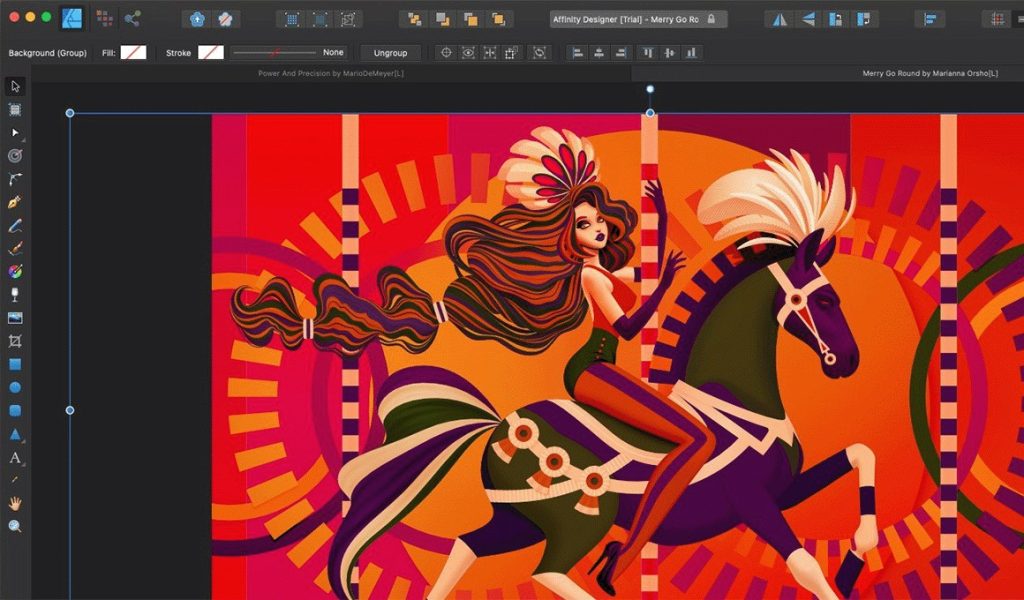The width and height of the screenshot is (1024, 600).
Task: Select the Node tool
Action: point(15,133)
